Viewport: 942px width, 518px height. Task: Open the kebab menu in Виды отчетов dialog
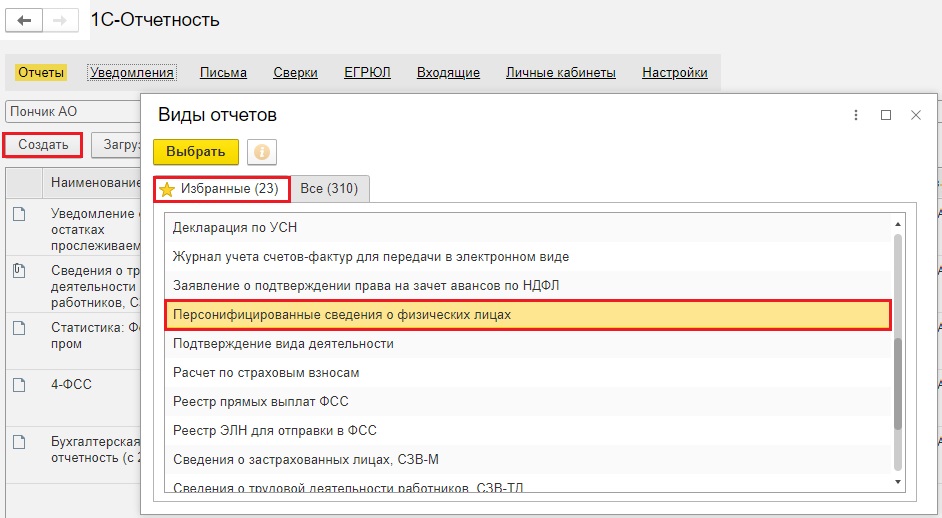[855, 115]
